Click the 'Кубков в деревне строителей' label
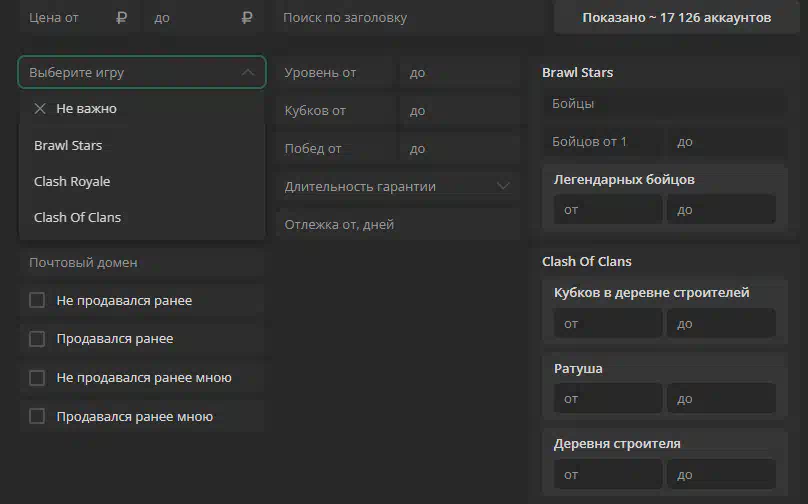The width and height of the screenshot is (808, 504). (652, 293)
